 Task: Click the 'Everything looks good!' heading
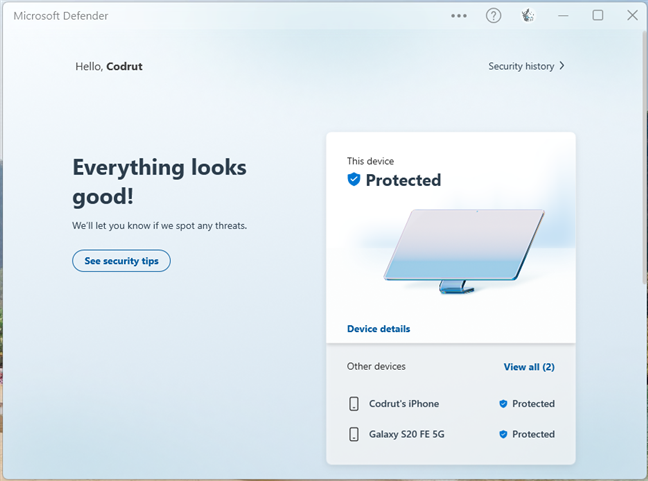coord(160,182)
